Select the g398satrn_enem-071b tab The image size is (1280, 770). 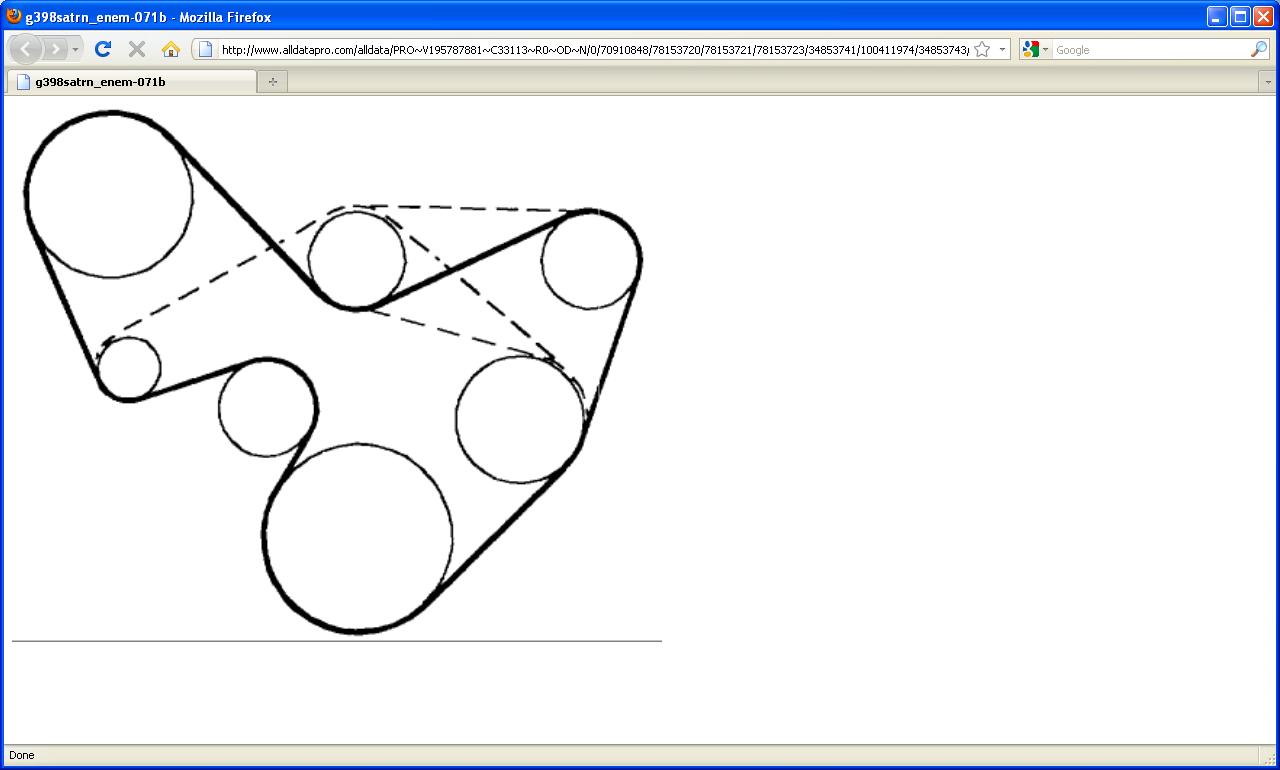point(131,82)
